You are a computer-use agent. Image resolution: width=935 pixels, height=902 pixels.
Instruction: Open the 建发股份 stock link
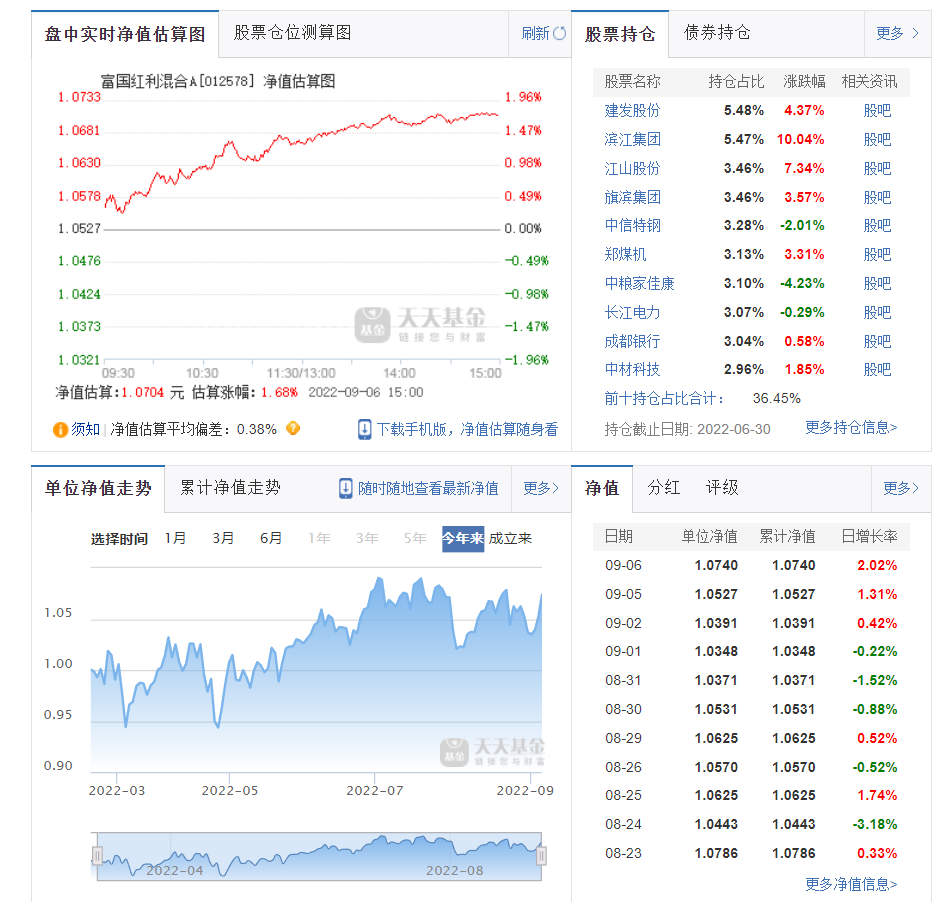click(632, 110)
